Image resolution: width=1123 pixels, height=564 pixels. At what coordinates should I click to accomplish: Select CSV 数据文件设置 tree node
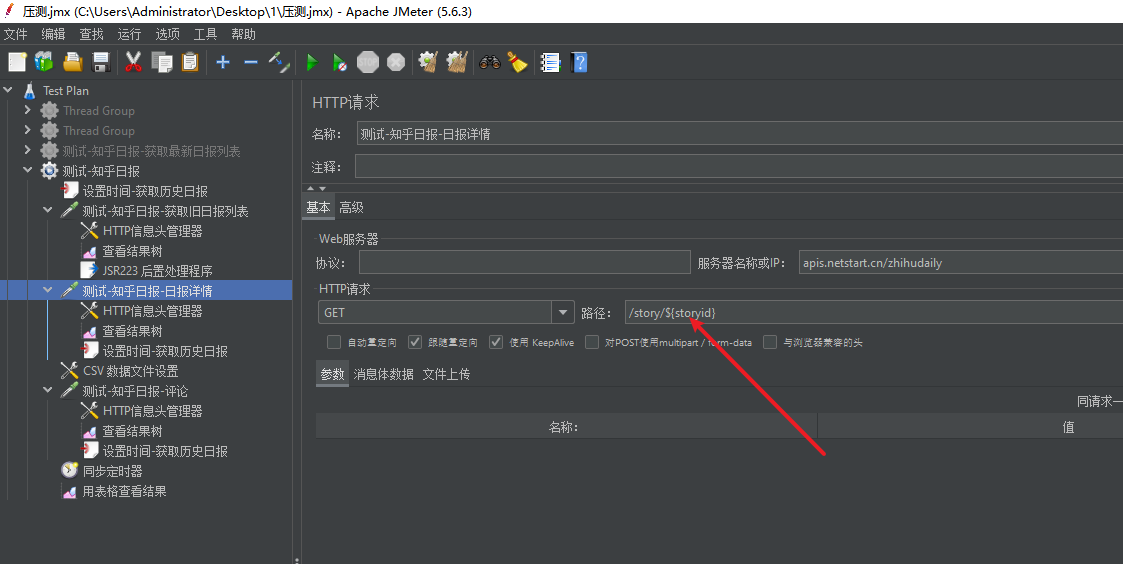(130, 371)
